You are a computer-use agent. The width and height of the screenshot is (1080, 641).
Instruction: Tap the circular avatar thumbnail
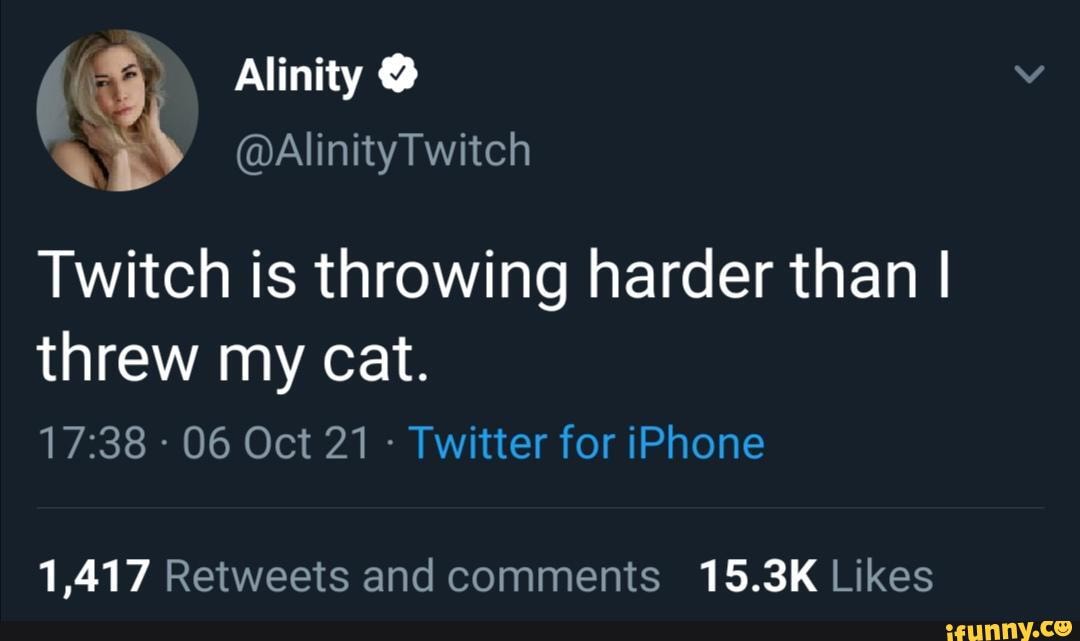tap(118, 110)
